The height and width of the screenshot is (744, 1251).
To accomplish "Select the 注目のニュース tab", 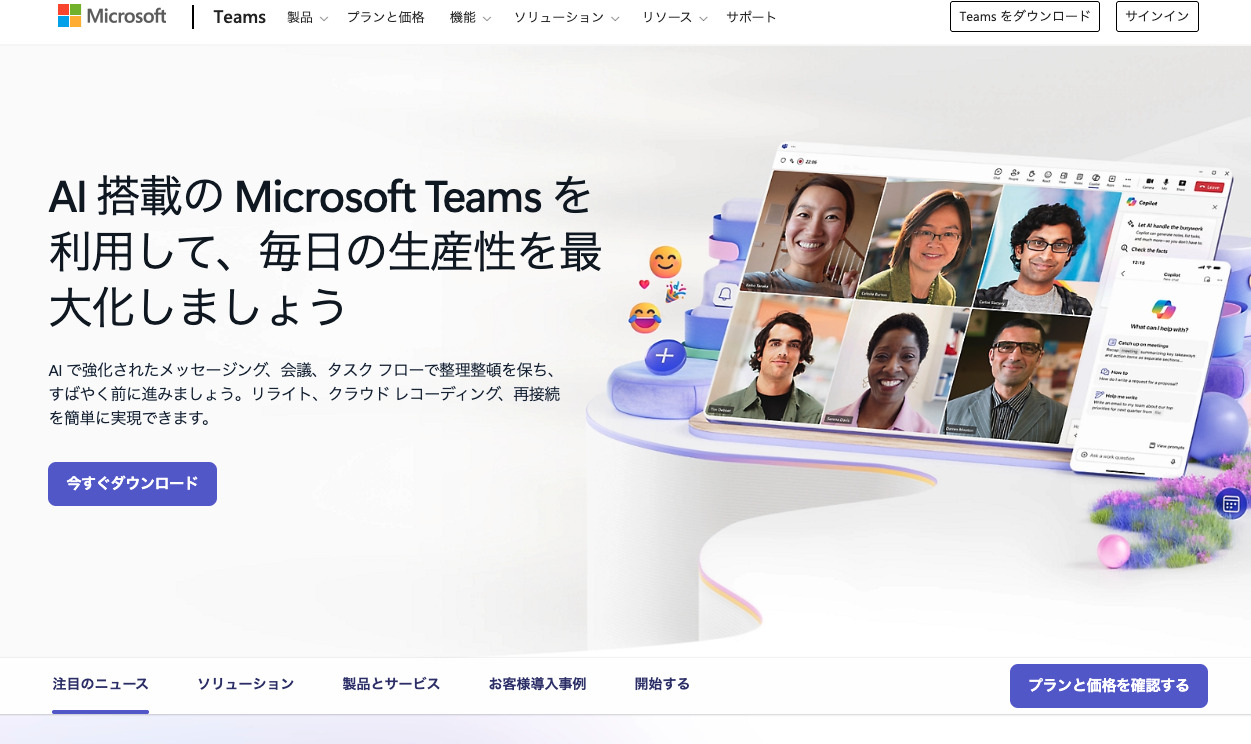I will pyautogui.click(x=100, y=684).
